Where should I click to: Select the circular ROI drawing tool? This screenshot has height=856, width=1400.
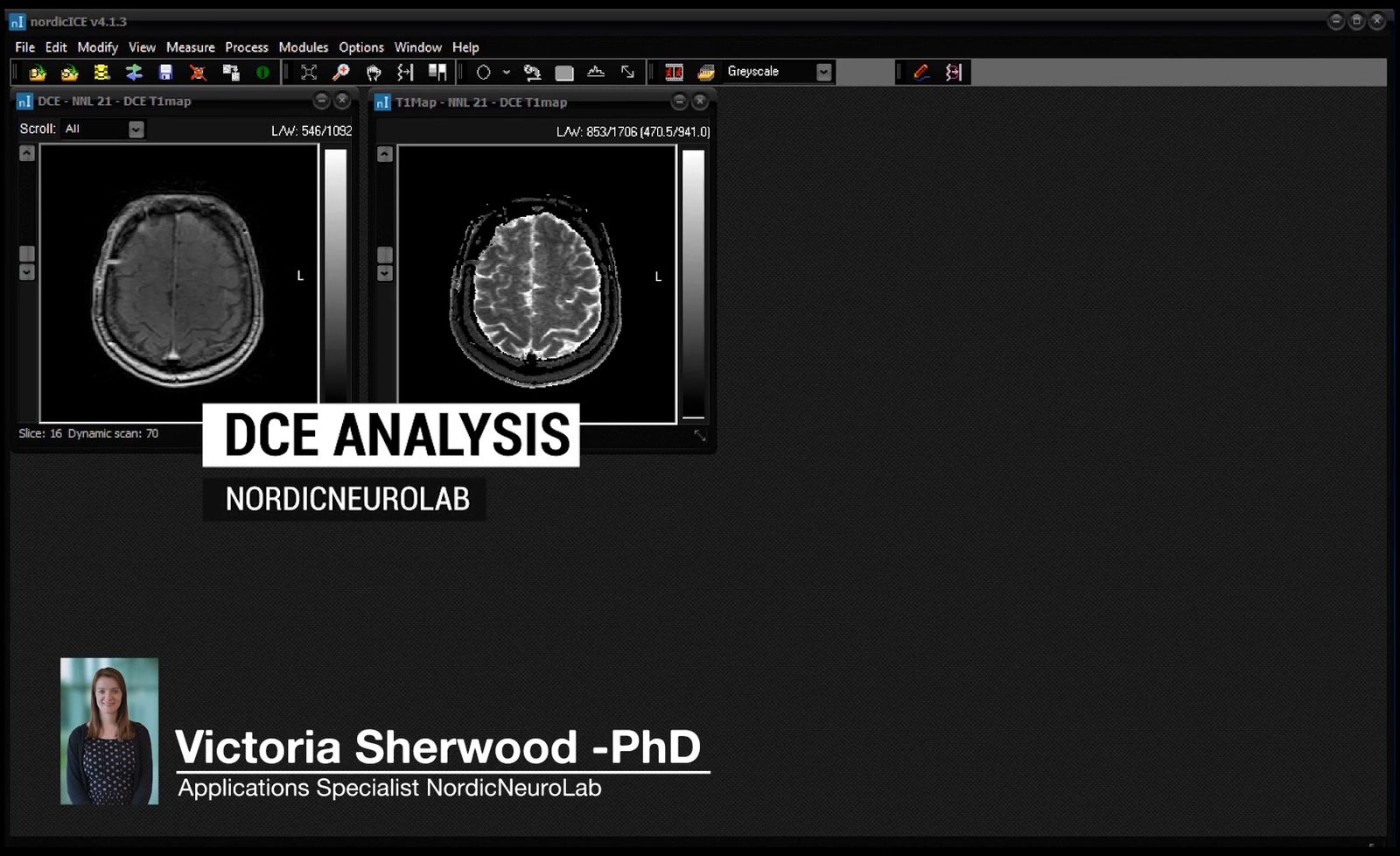point(482,73)
